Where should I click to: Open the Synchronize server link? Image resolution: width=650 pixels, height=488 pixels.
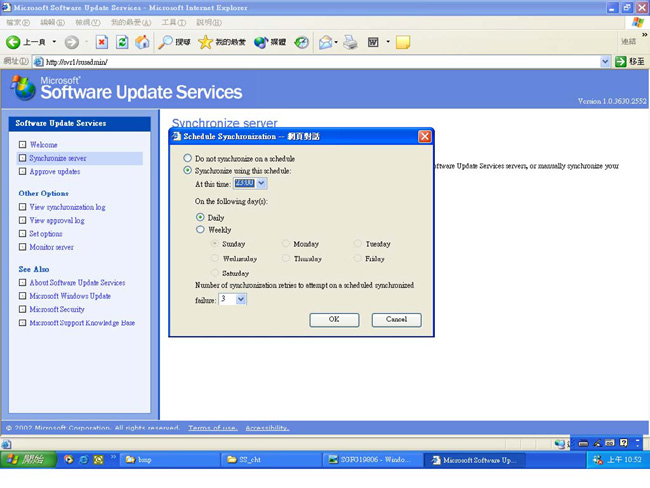point(58,158)
